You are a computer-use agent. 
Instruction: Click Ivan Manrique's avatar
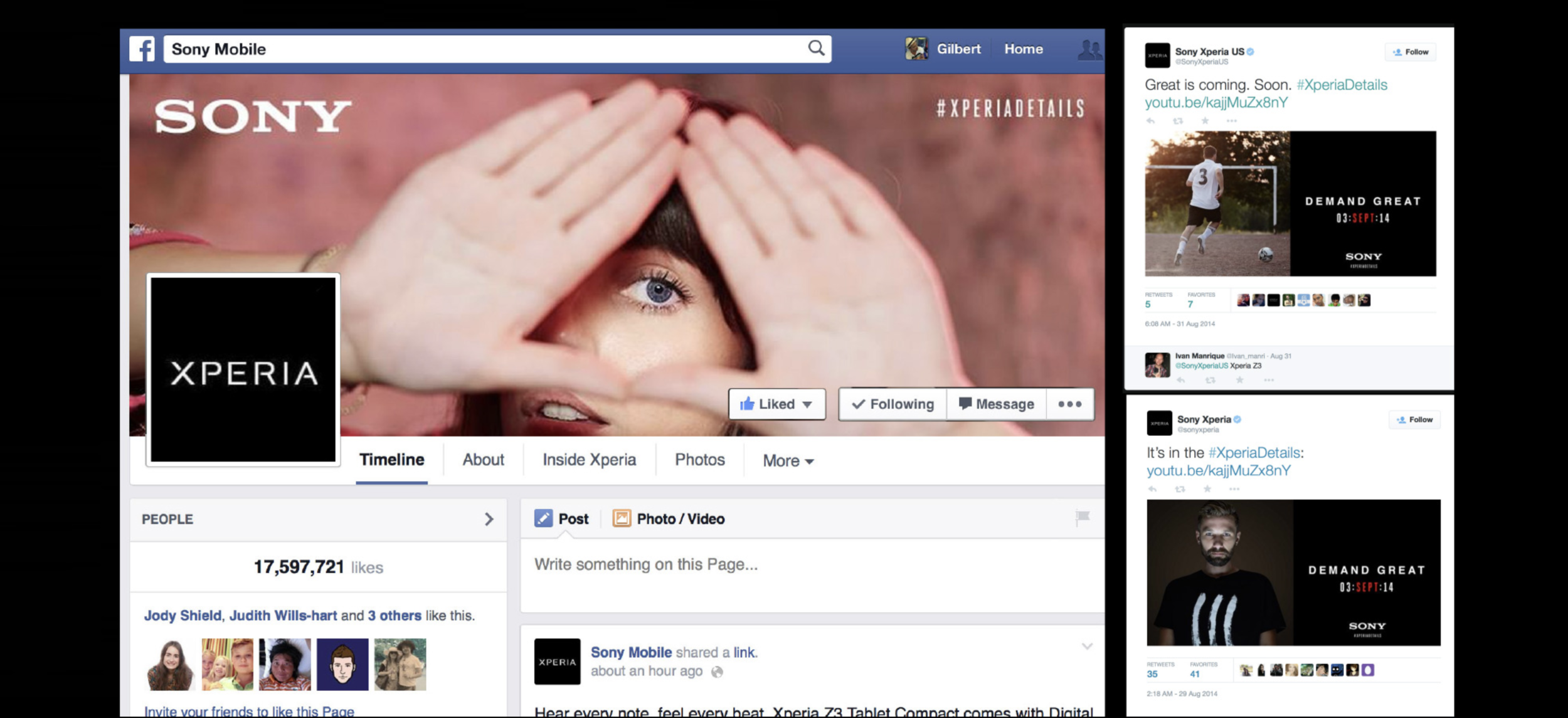pos(1157,365)
